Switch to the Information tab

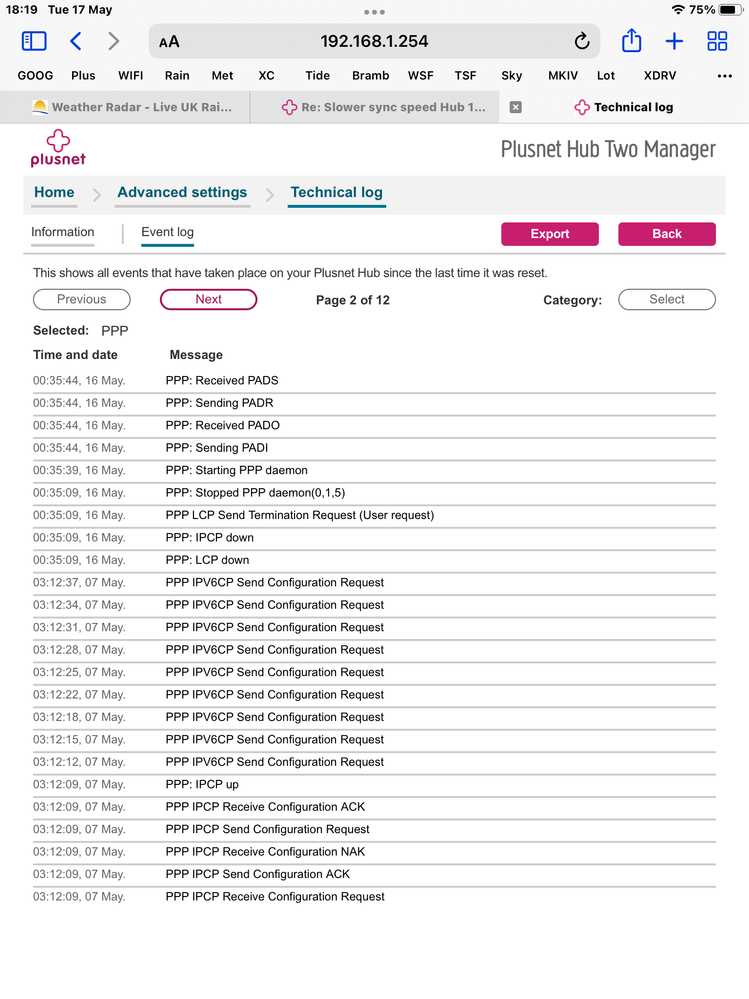62,232
